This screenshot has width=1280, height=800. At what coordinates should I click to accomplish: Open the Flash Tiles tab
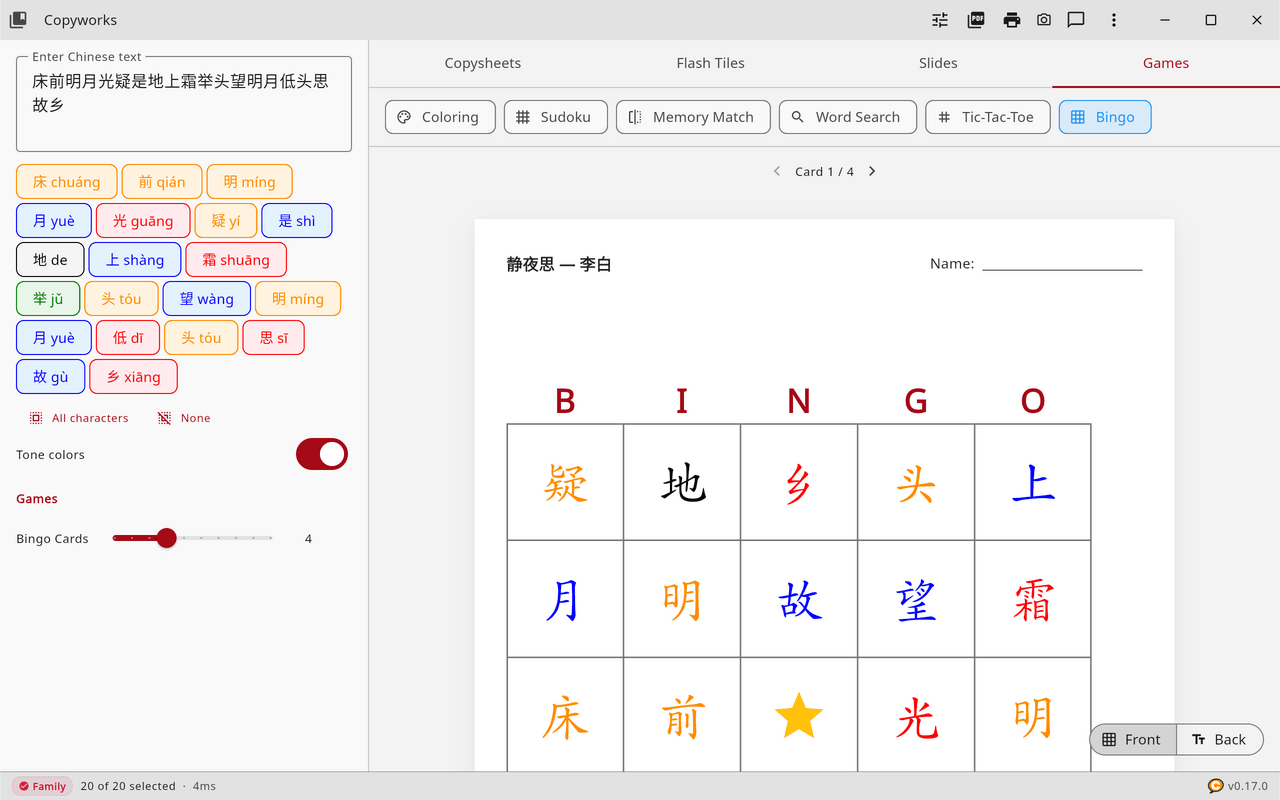point(710,63)
